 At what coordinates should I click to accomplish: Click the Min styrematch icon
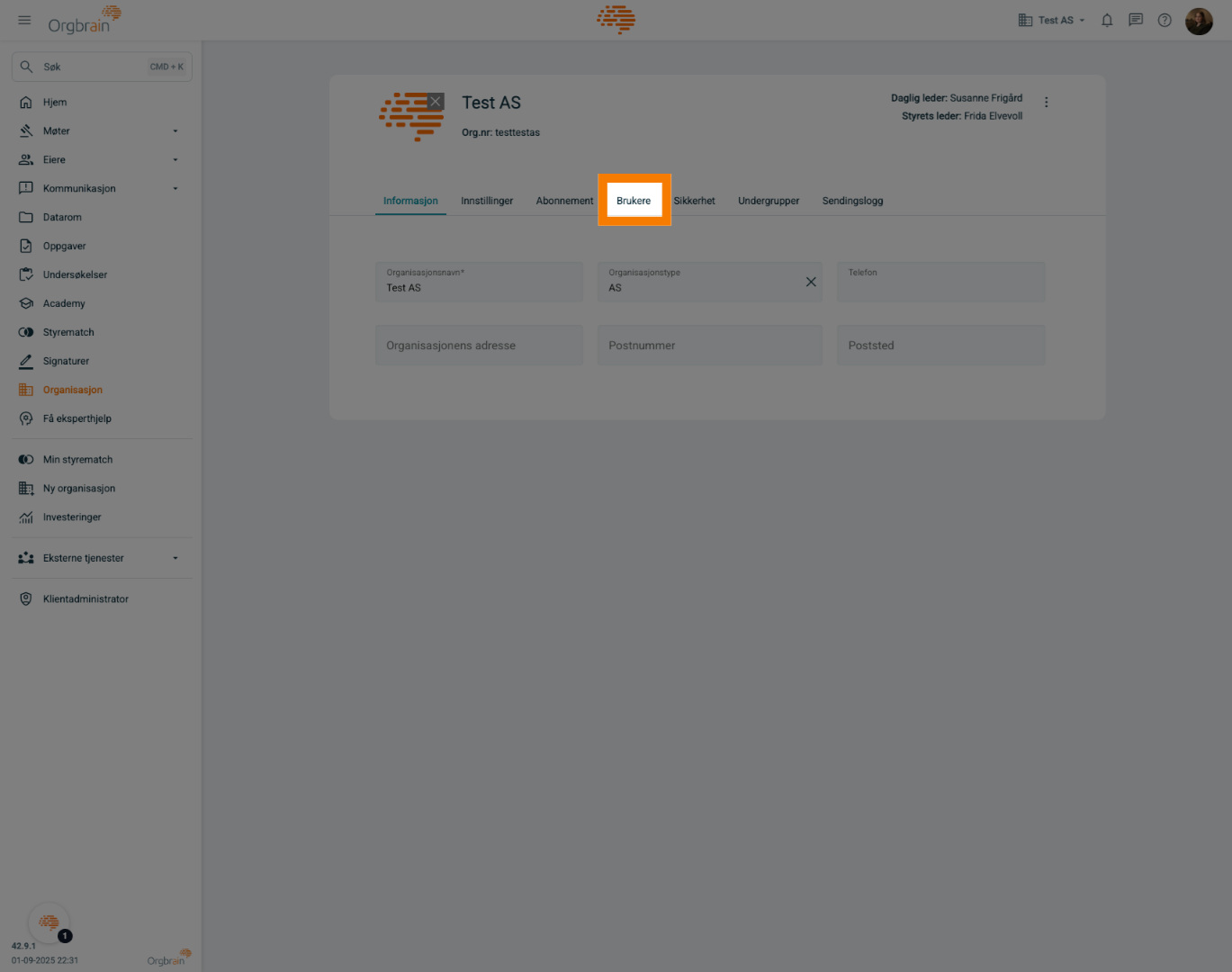(x=26, y=460)
